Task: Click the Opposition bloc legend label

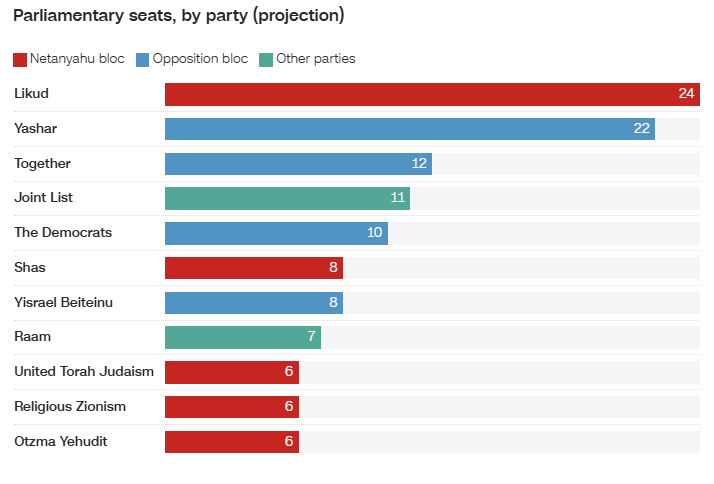Action: (x=200, y=59)
